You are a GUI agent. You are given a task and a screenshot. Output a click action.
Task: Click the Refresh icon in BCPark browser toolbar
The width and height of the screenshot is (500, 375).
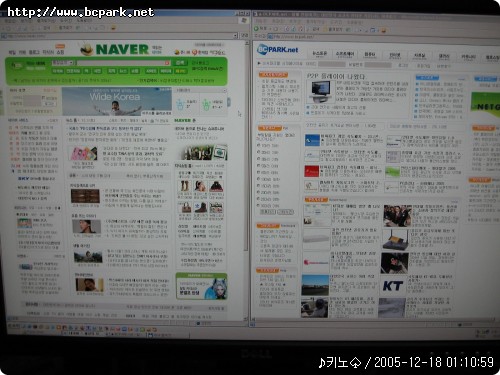[x=294, y=29]
